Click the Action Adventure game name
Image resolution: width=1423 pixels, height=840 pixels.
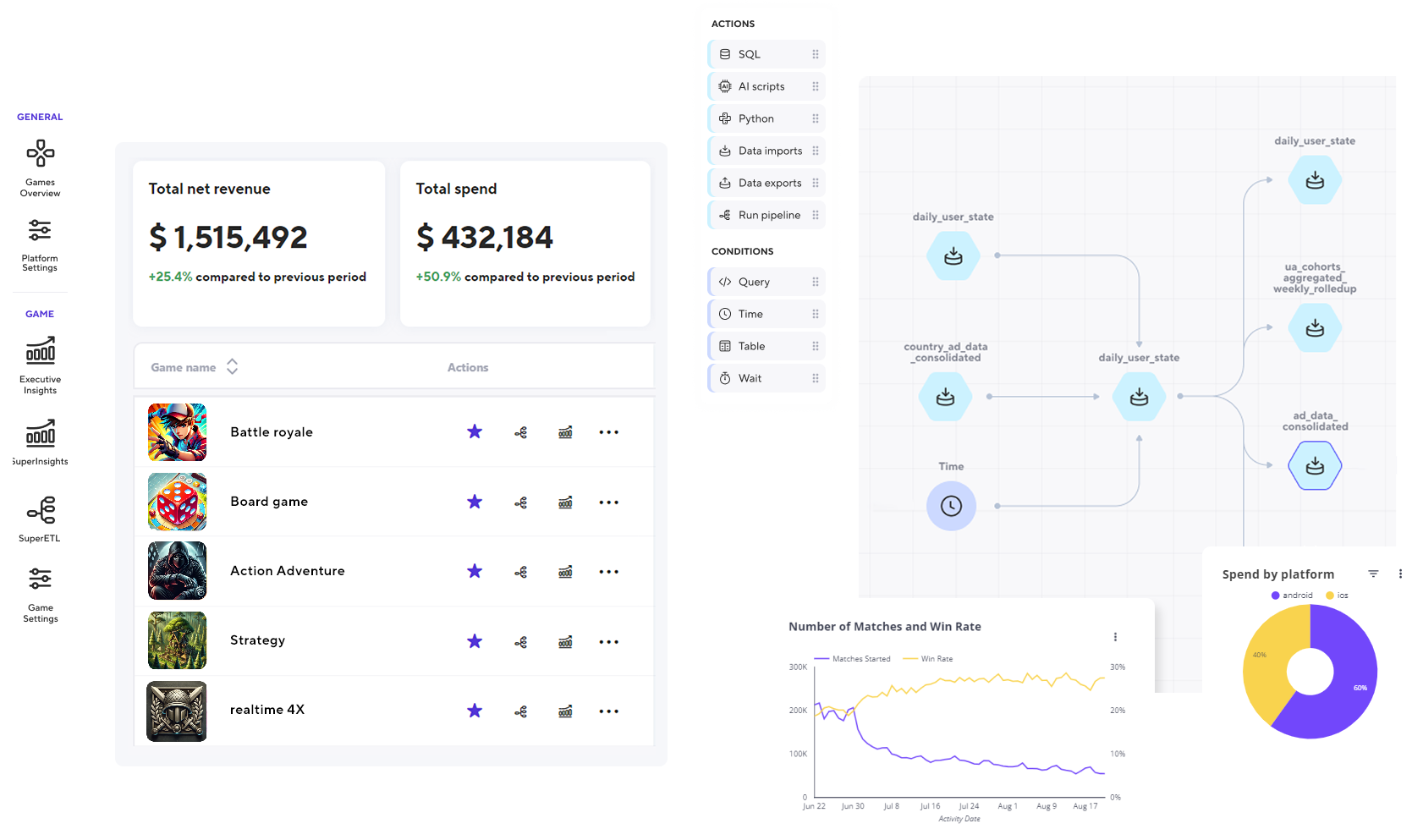point(288,571)
